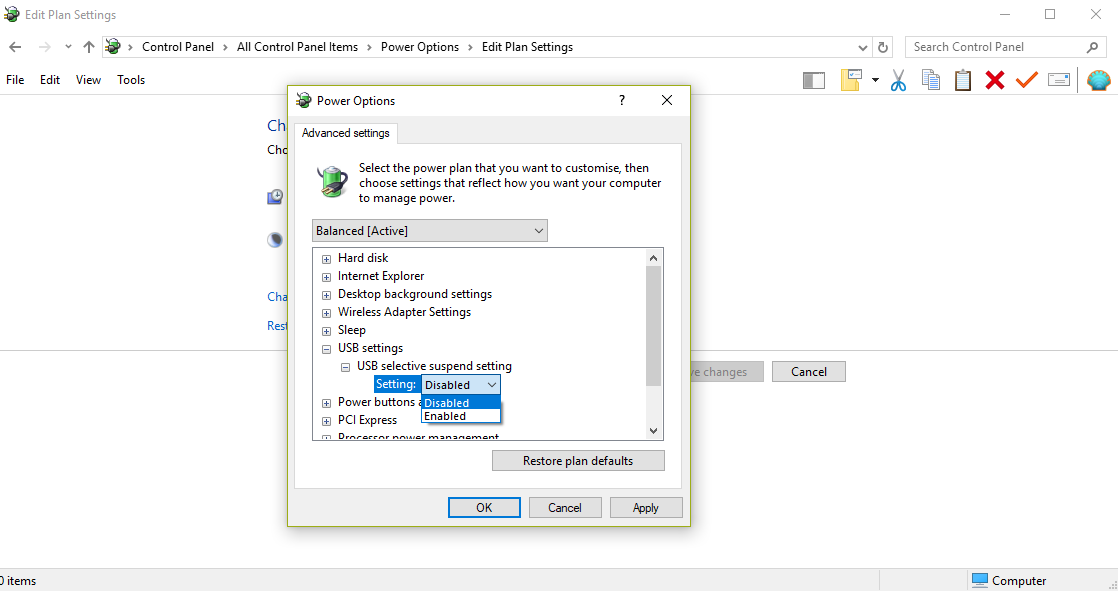Collapse the USB settings tree node
Image resolution: width=1120 pixels, height=591 pixels.
coord(326,348)
